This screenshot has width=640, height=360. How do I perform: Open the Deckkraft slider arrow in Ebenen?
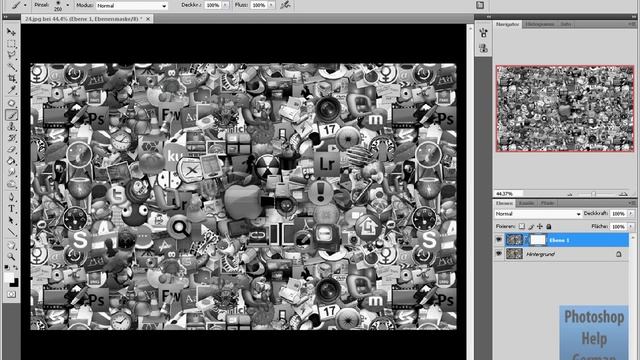point(631,213)
